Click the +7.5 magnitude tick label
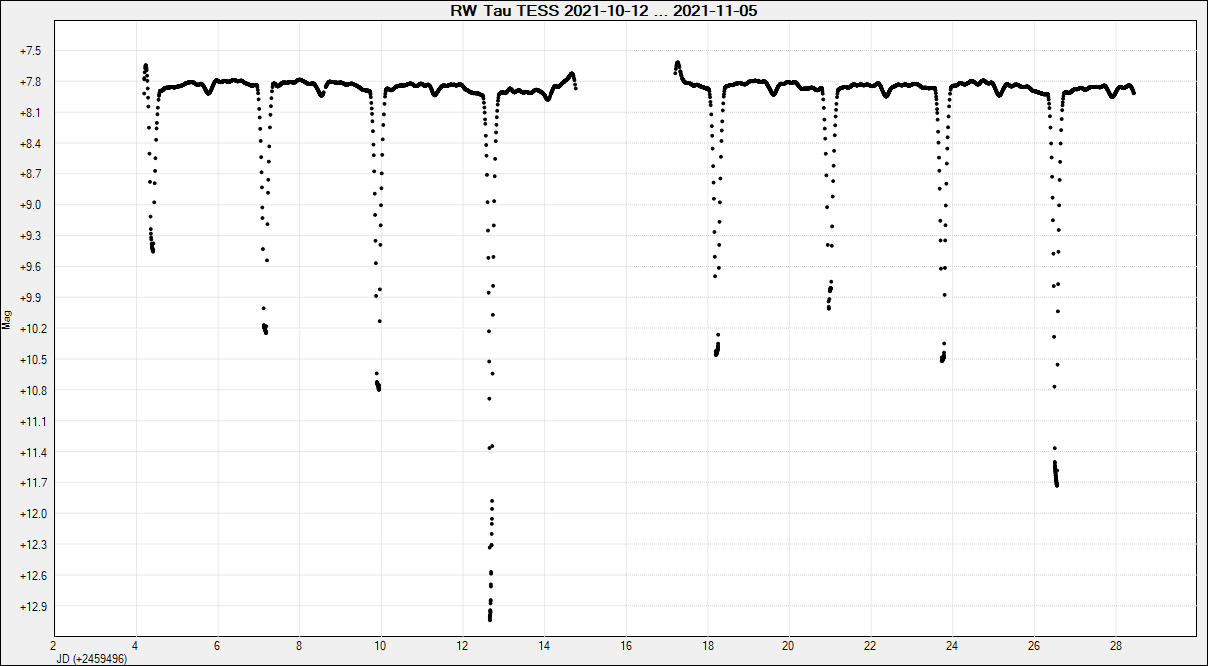Screen dimensions: 1208x666 [30, 51]
